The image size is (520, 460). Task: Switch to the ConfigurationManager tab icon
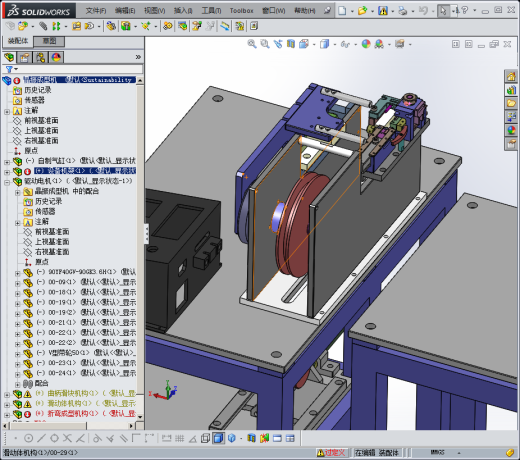coord(40,57)
